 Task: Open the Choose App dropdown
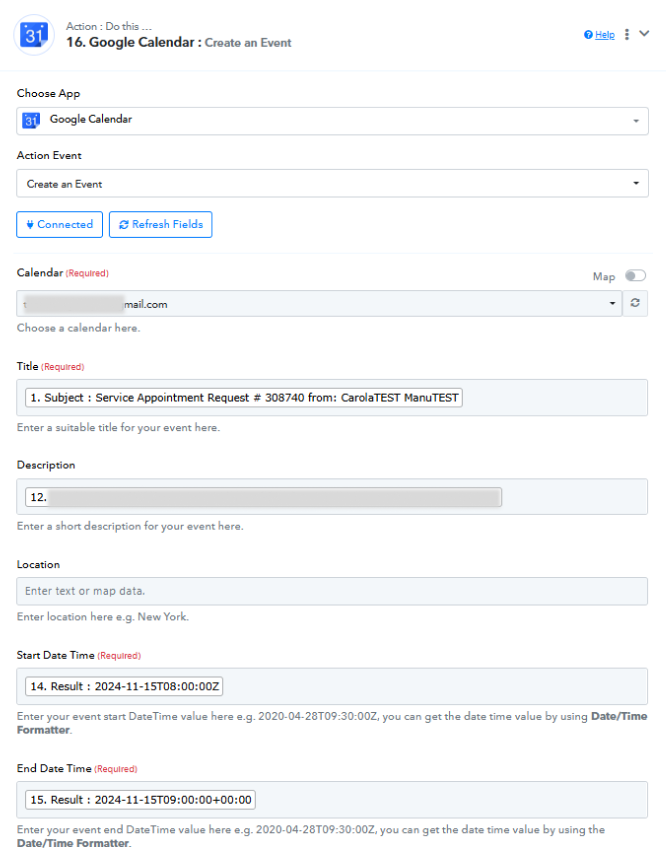332,121
